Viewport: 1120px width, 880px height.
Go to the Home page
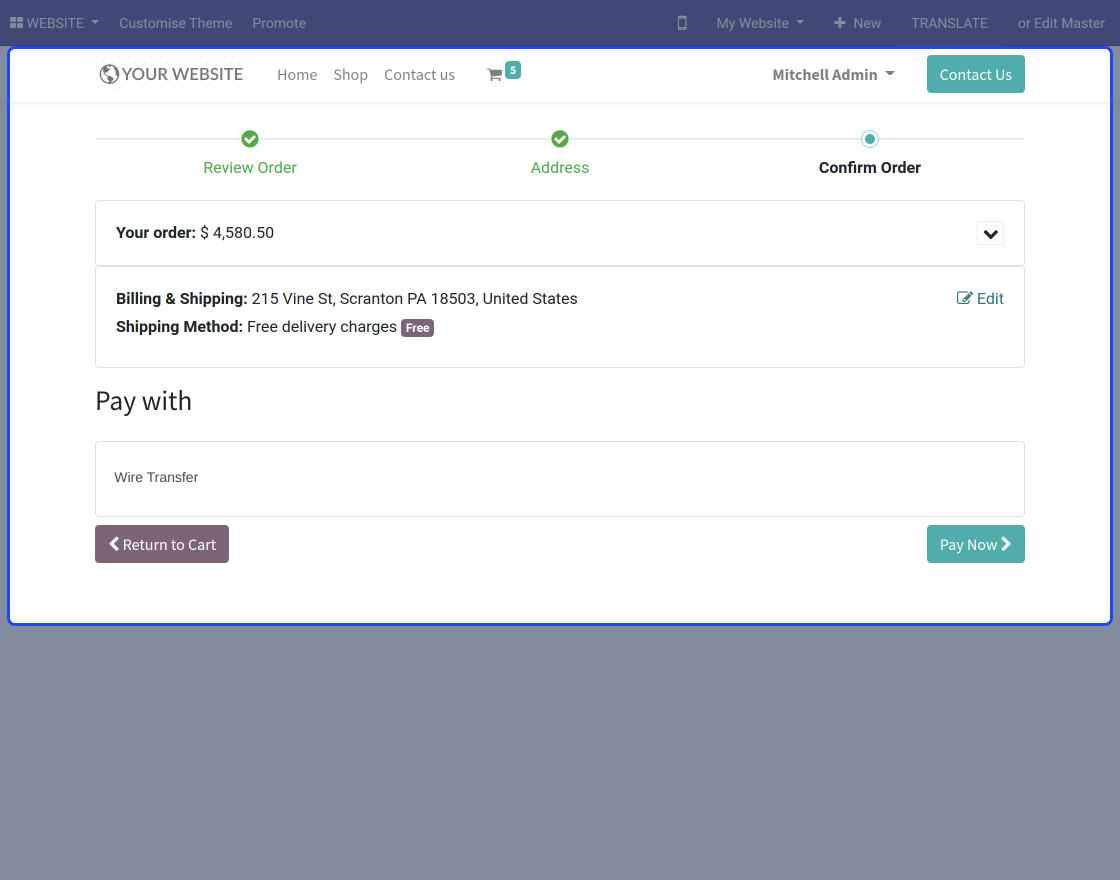click(x=297, y=75)
